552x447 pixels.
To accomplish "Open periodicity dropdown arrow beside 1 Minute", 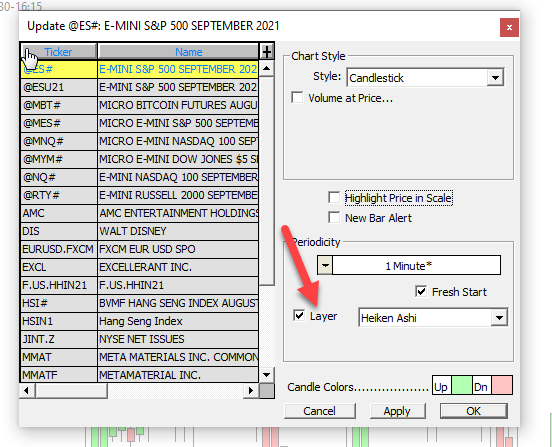I will click(x=325, y=265).
